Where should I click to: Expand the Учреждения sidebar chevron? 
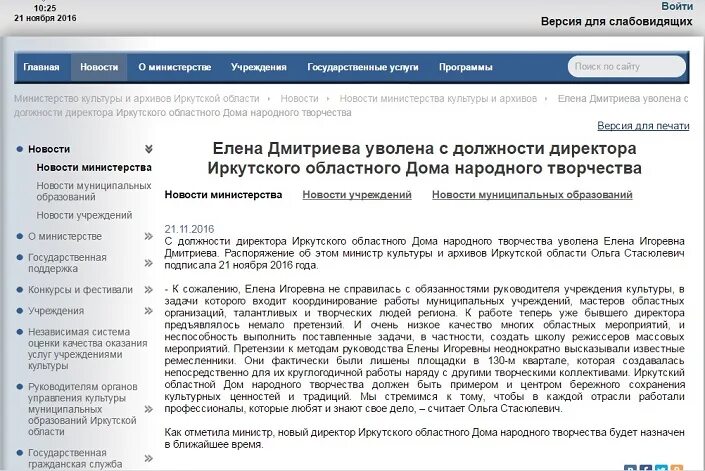click(148, 311)
